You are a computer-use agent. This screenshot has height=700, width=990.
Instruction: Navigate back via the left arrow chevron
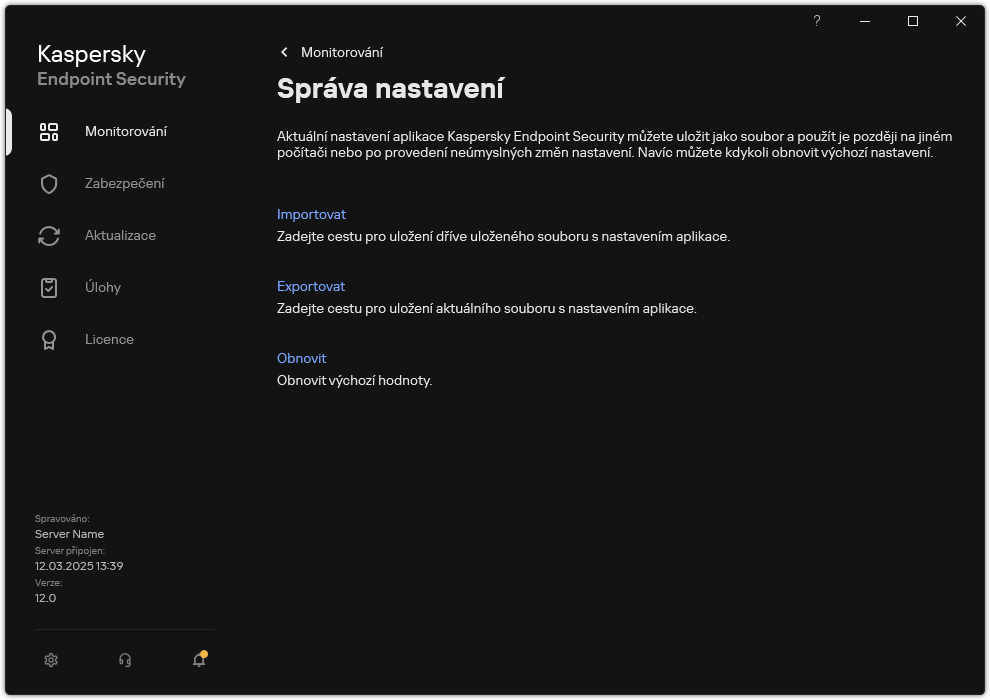coord(284,52)
